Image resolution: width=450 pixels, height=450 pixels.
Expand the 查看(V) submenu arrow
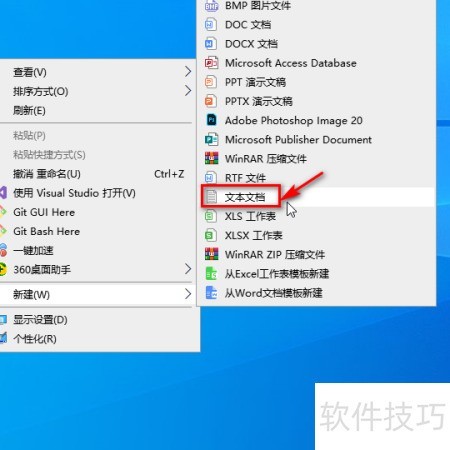click(188, 71)
